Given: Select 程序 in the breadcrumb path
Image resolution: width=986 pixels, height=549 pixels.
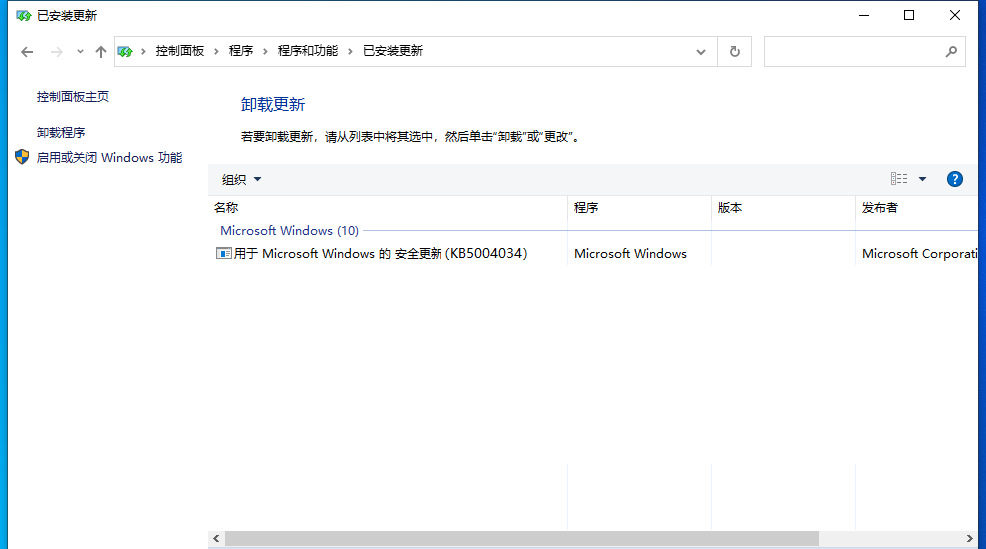Looking at the screenshot, I should (241, 51).
